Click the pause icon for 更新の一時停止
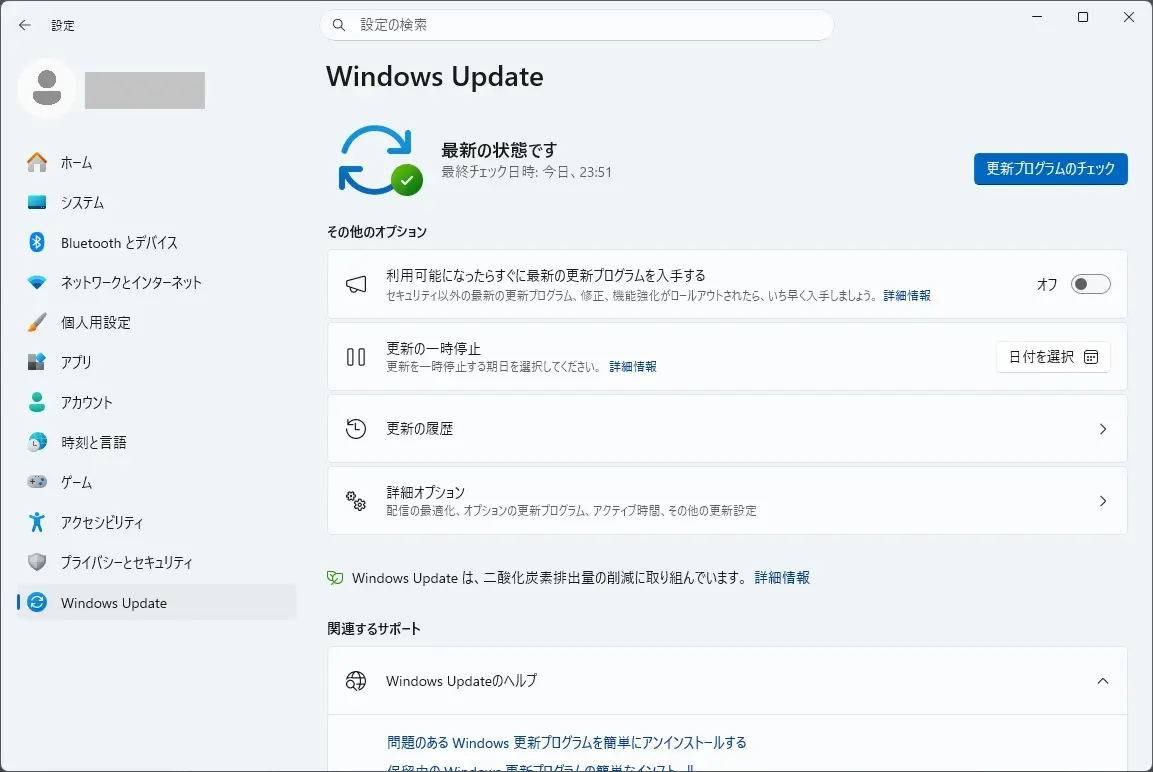 (356, 357)
